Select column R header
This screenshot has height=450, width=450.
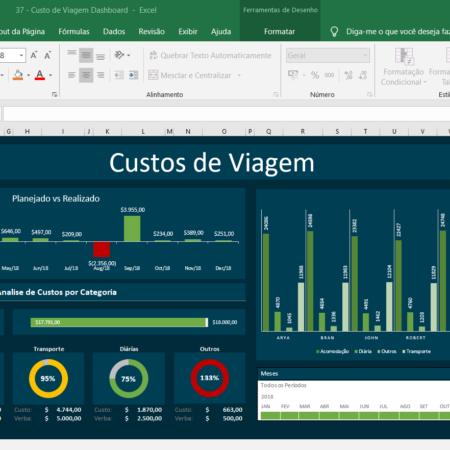[x=303, y=132]
